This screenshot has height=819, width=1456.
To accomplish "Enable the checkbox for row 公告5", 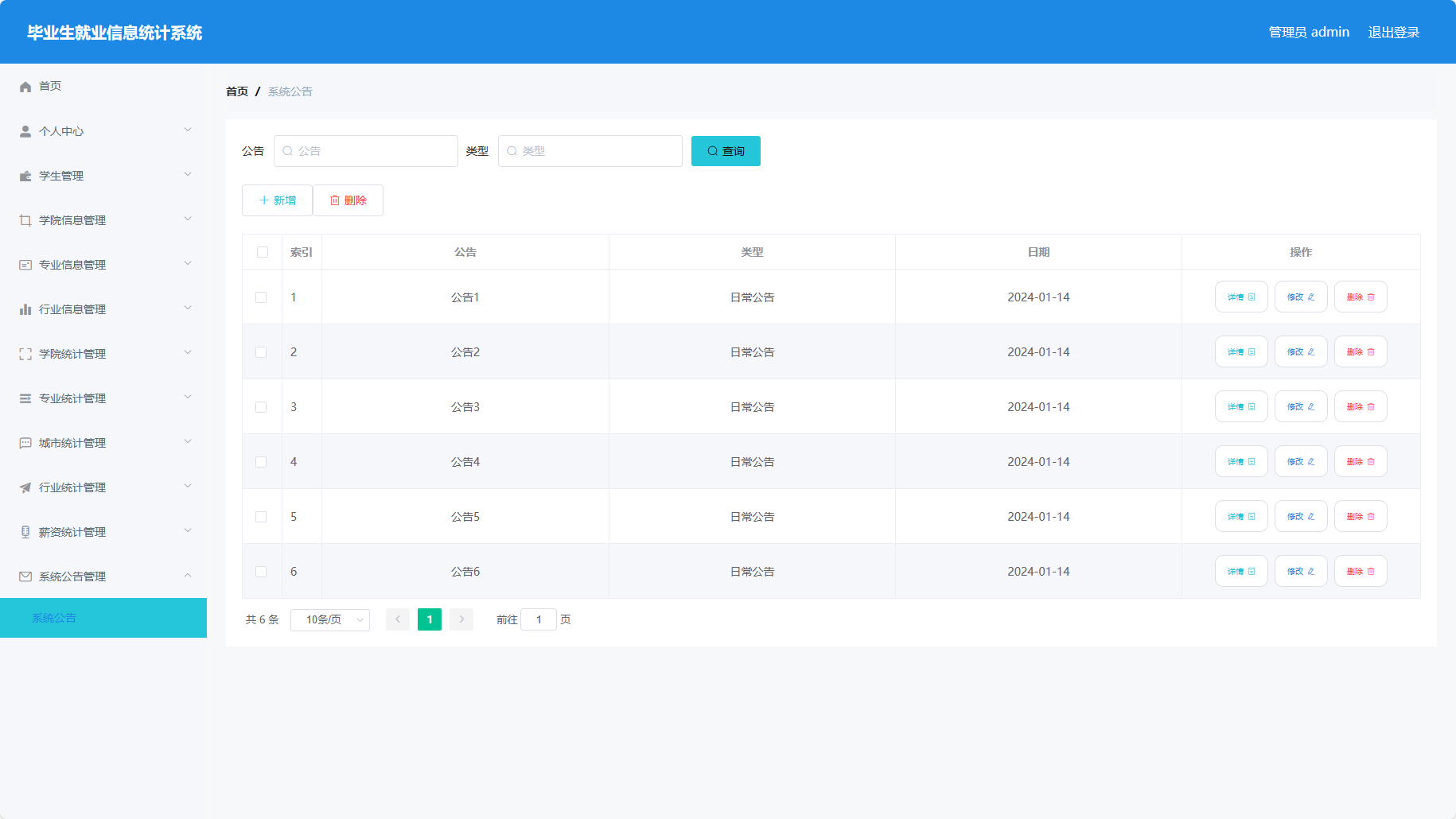I will tap(261, 517).
